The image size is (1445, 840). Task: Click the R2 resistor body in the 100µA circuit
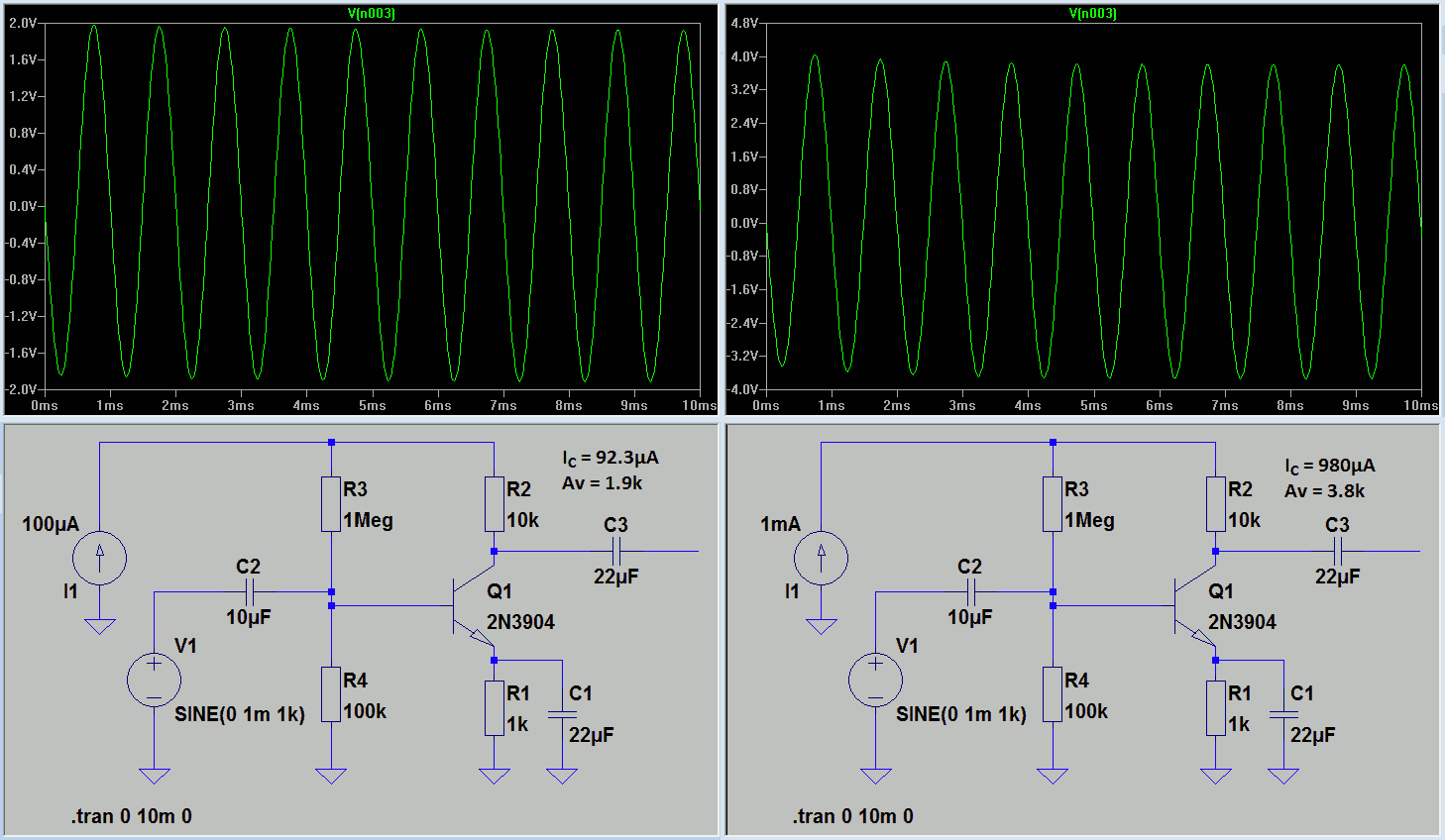click(495, 504)
